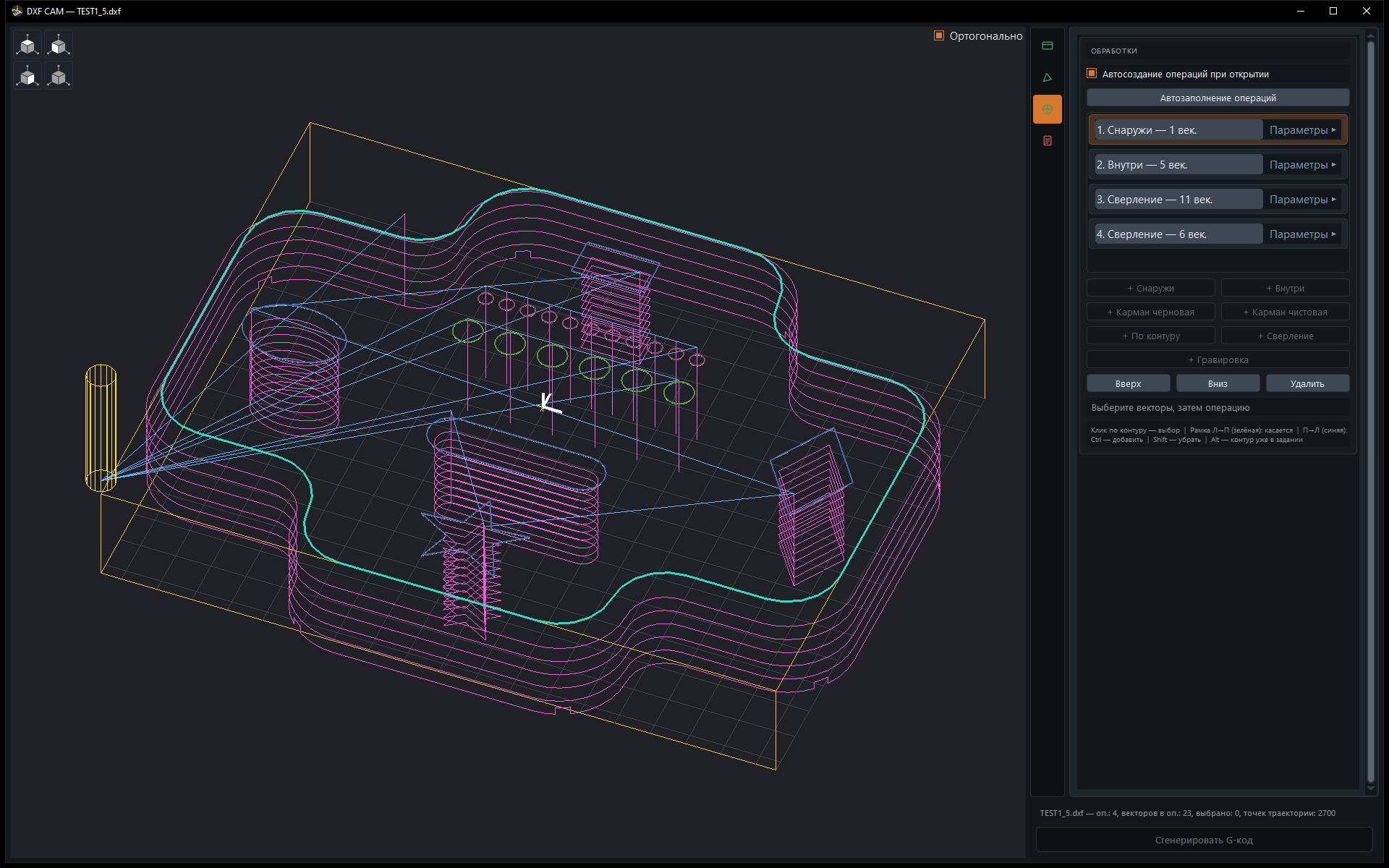Viewport: 1389px width, 868px height.
Task: Click status text TEST1_5.dxf — оп.: 4
Action: pyautogui.click(x=1187, y=813)
